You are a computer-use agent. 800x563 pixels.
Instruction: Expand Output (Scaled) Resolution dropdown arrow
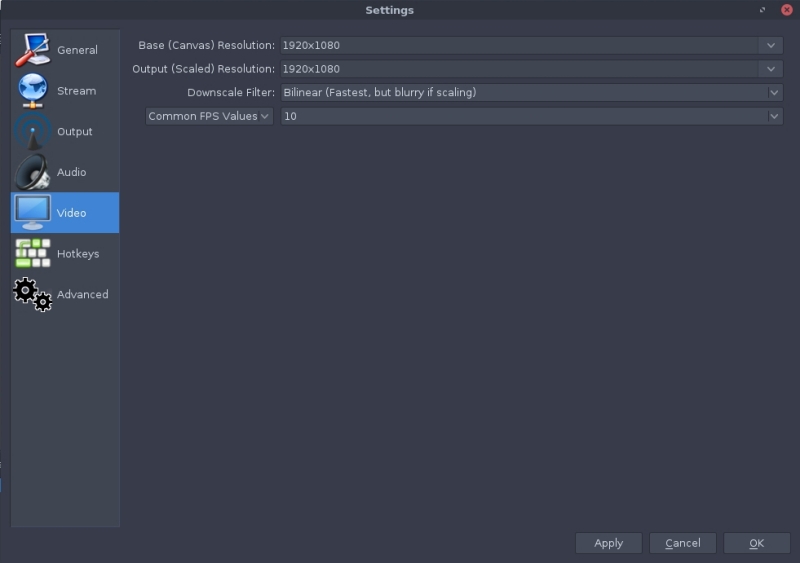[x=770, y=69]
